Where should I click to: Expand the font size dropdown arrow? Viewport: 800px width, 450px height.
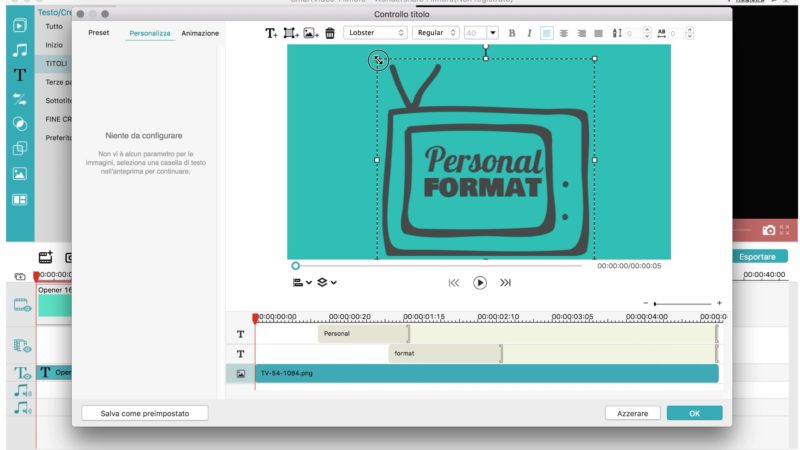pyautogui.click(x=492, y=33)
